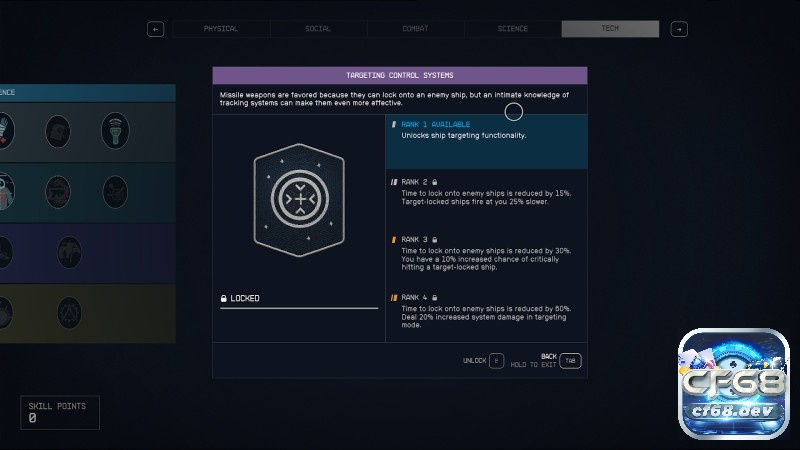Click the padlock icon next to LOCKED
This screenshot has width=800, height=450.
(x=223, y=298)
